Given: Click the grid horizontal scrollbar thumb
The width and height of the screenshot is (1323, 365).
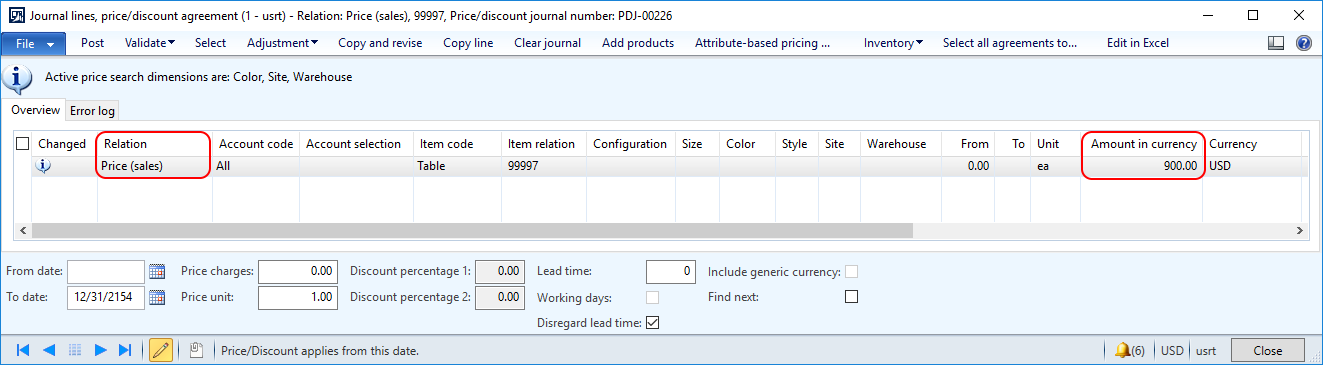Looking at the screenshot, I should click(472, 230).
